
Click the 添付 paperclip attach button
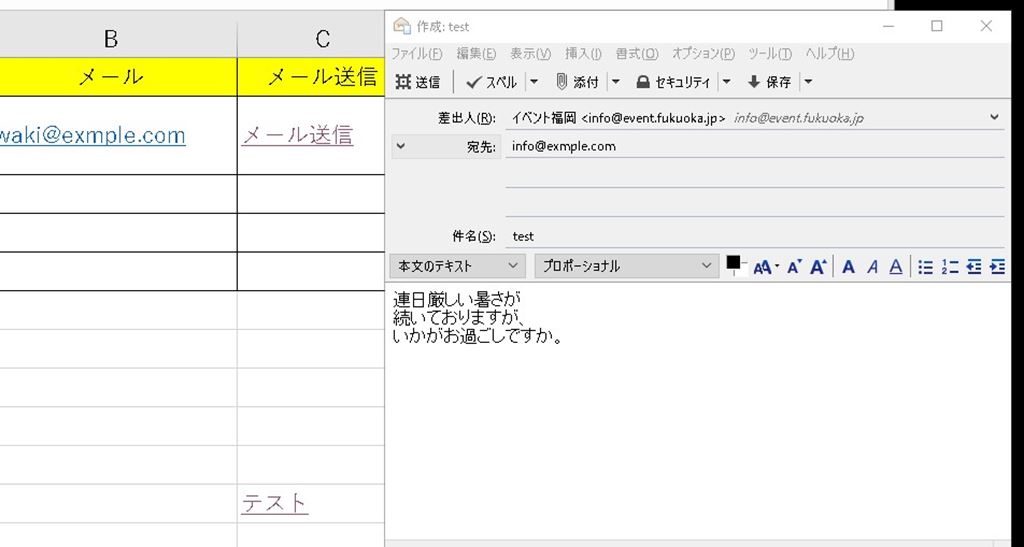[x=576, y=82]
